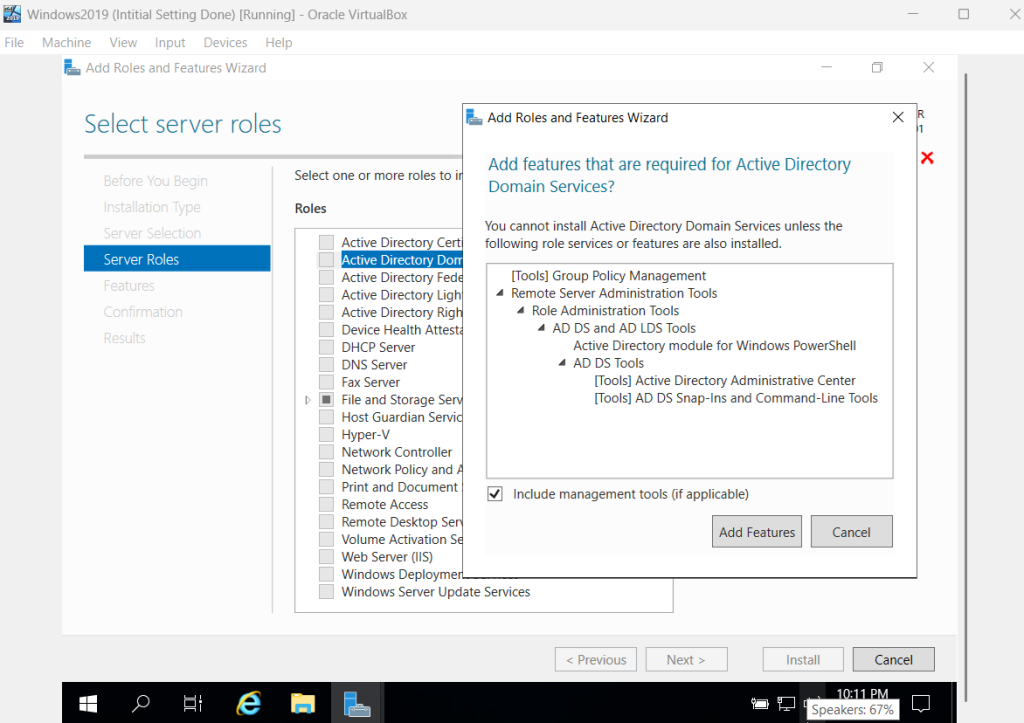Select Server Roles wizard step
The image size is (1024, 723).
177,259
